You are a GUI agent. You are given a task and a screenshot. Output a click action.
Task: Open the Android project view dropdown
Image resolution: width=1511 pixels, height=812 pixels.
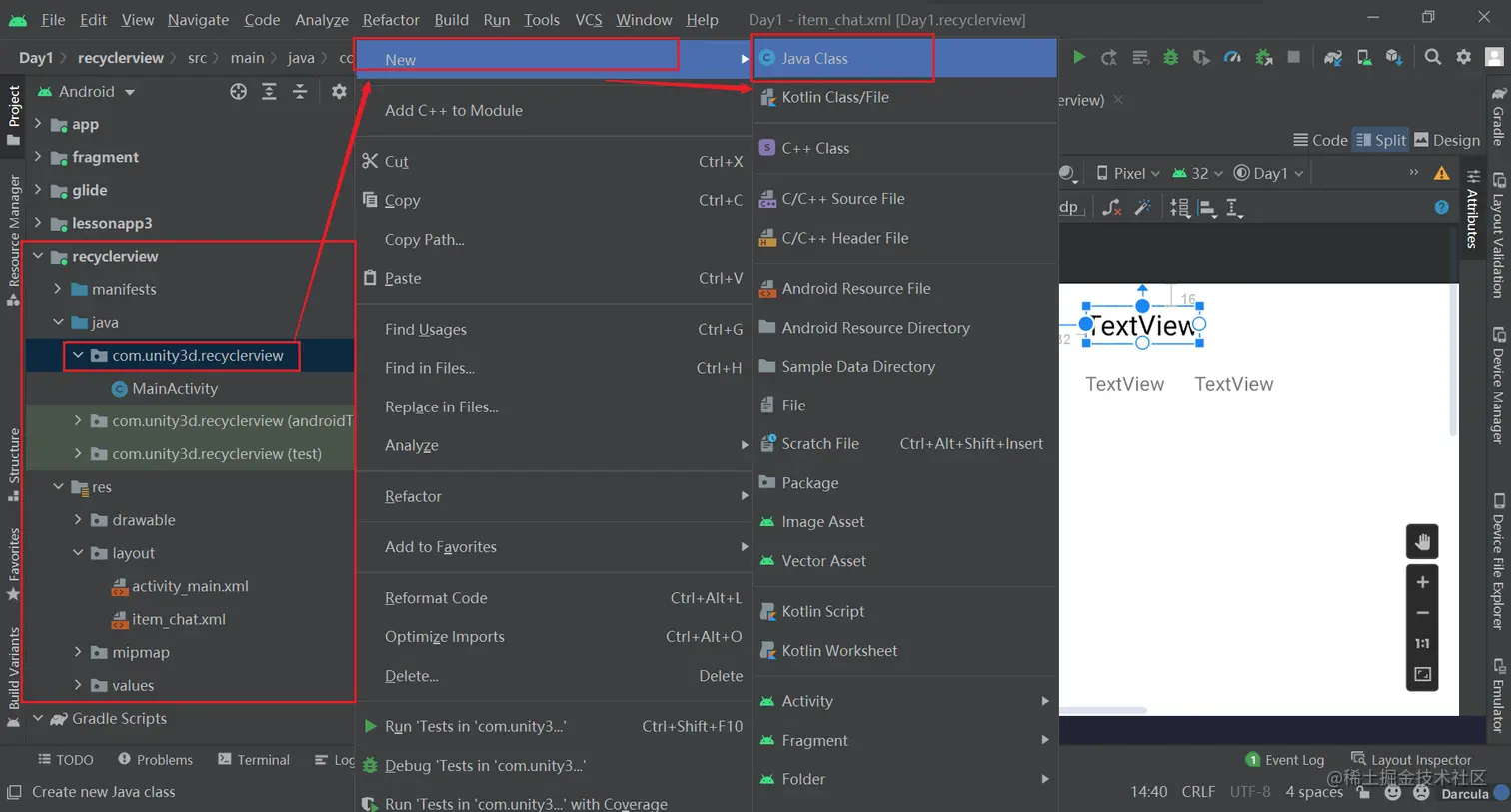(x=87, y=92)
